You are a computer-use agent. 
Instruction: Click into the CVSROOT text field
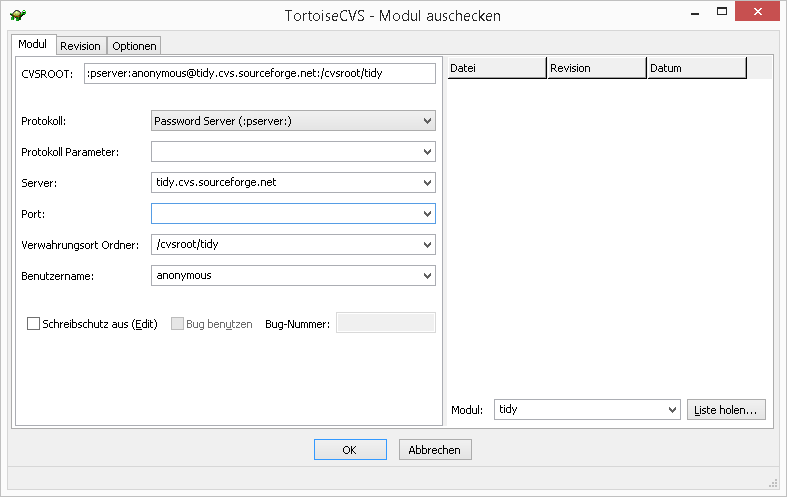(x=260, y=73)
